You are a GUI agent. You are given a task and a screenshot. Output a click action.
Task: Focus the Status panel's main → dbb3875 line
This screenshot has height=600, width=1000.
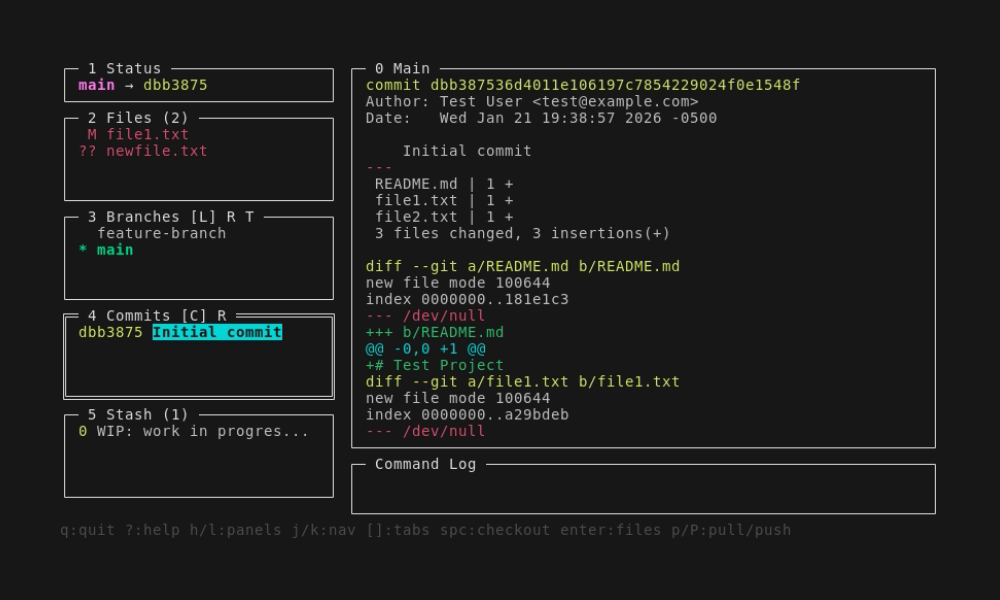[143, 85]
